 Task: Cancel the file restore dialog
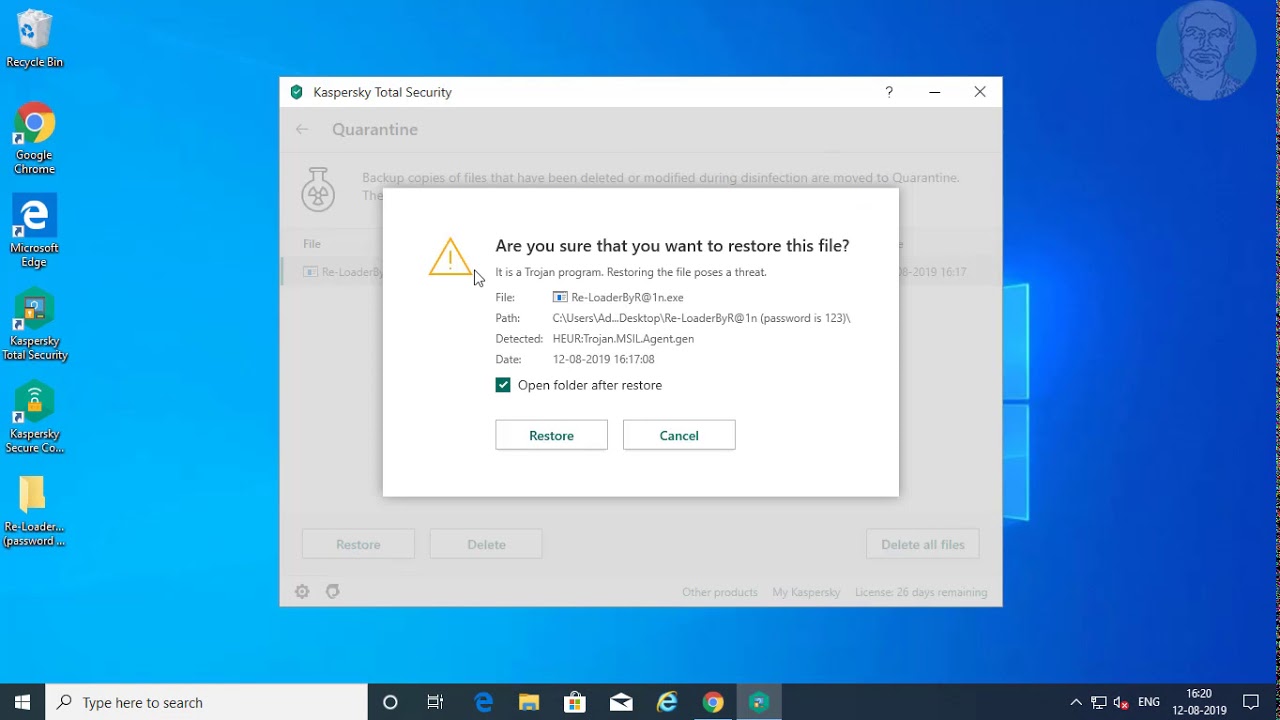pyautogui.click(x=679, y=435)
